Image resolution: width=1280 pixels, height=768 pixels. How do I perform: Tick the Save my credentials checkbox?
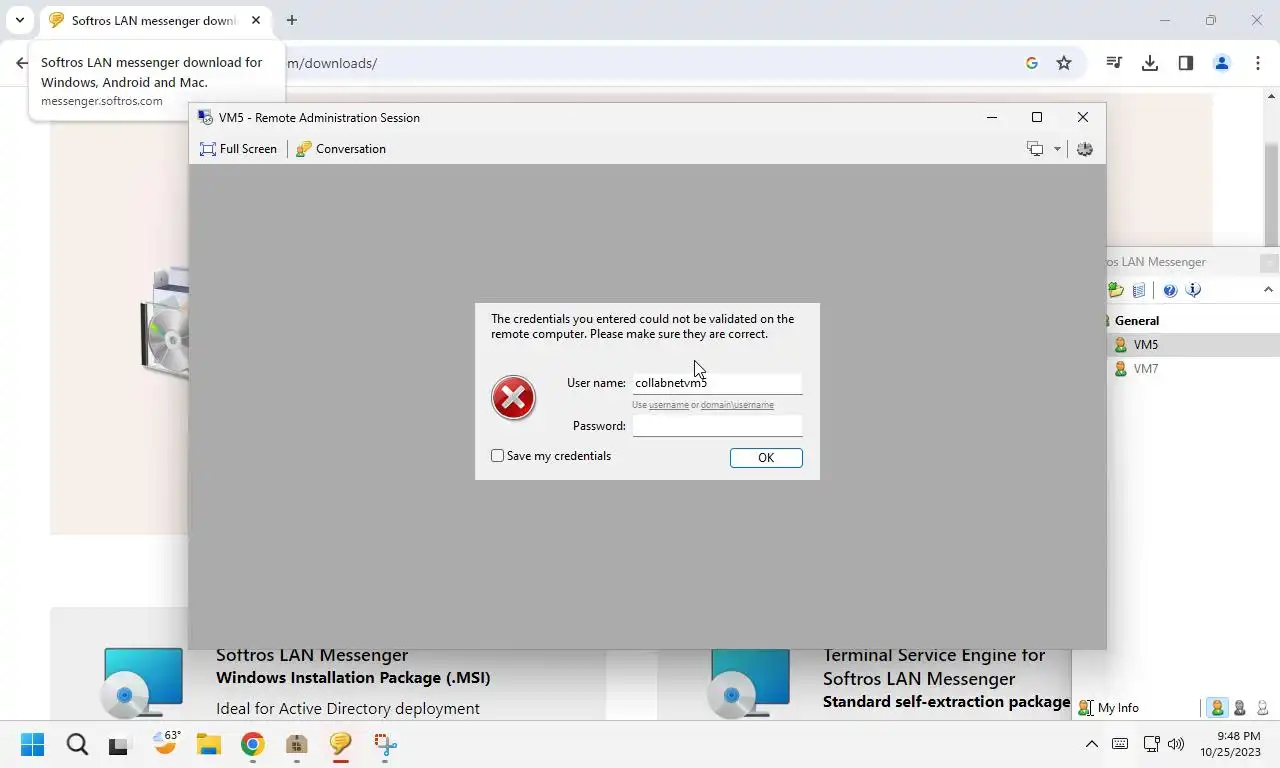497,456
